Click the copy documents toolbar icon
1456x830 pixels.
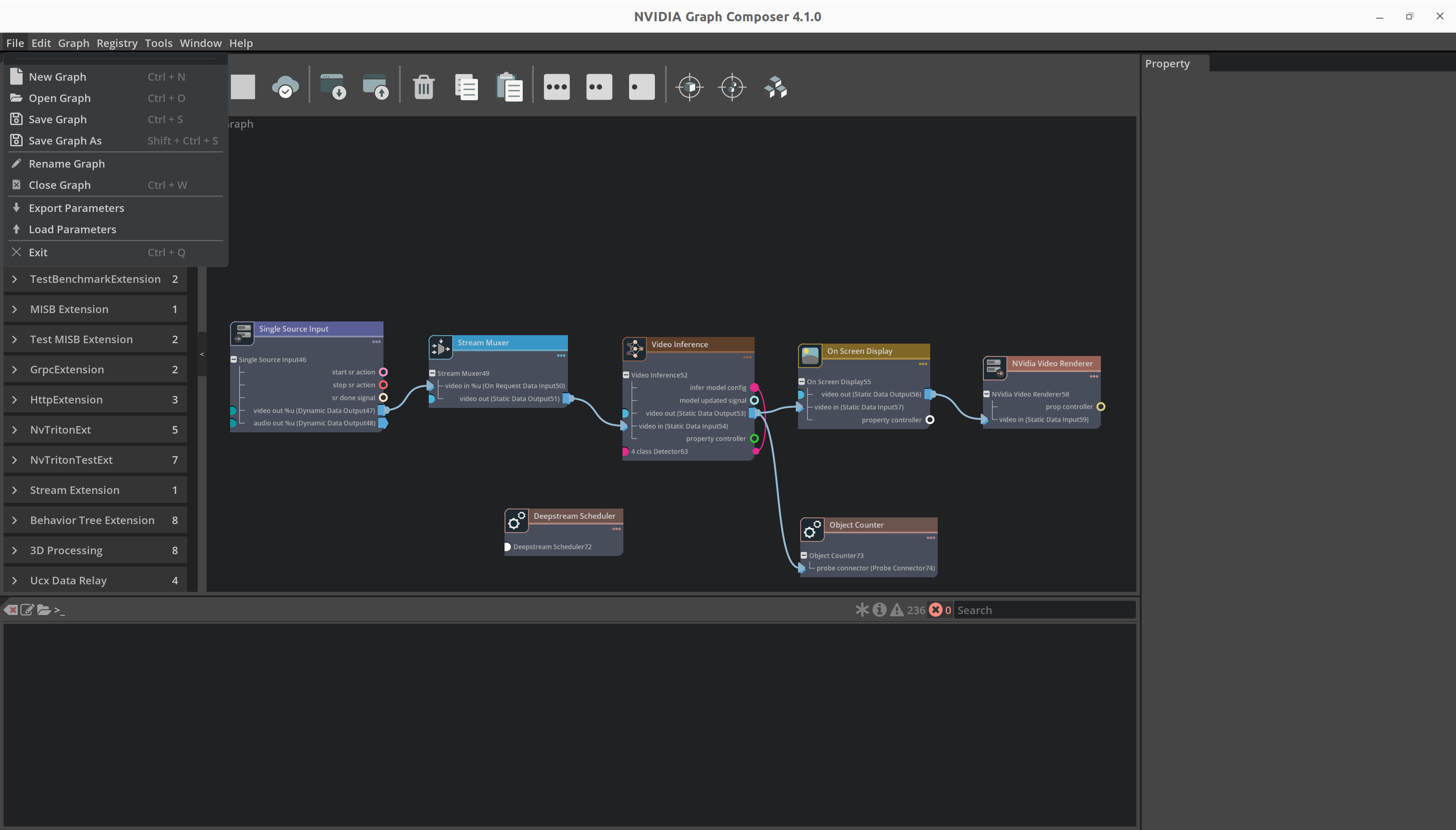click(466, 87)
